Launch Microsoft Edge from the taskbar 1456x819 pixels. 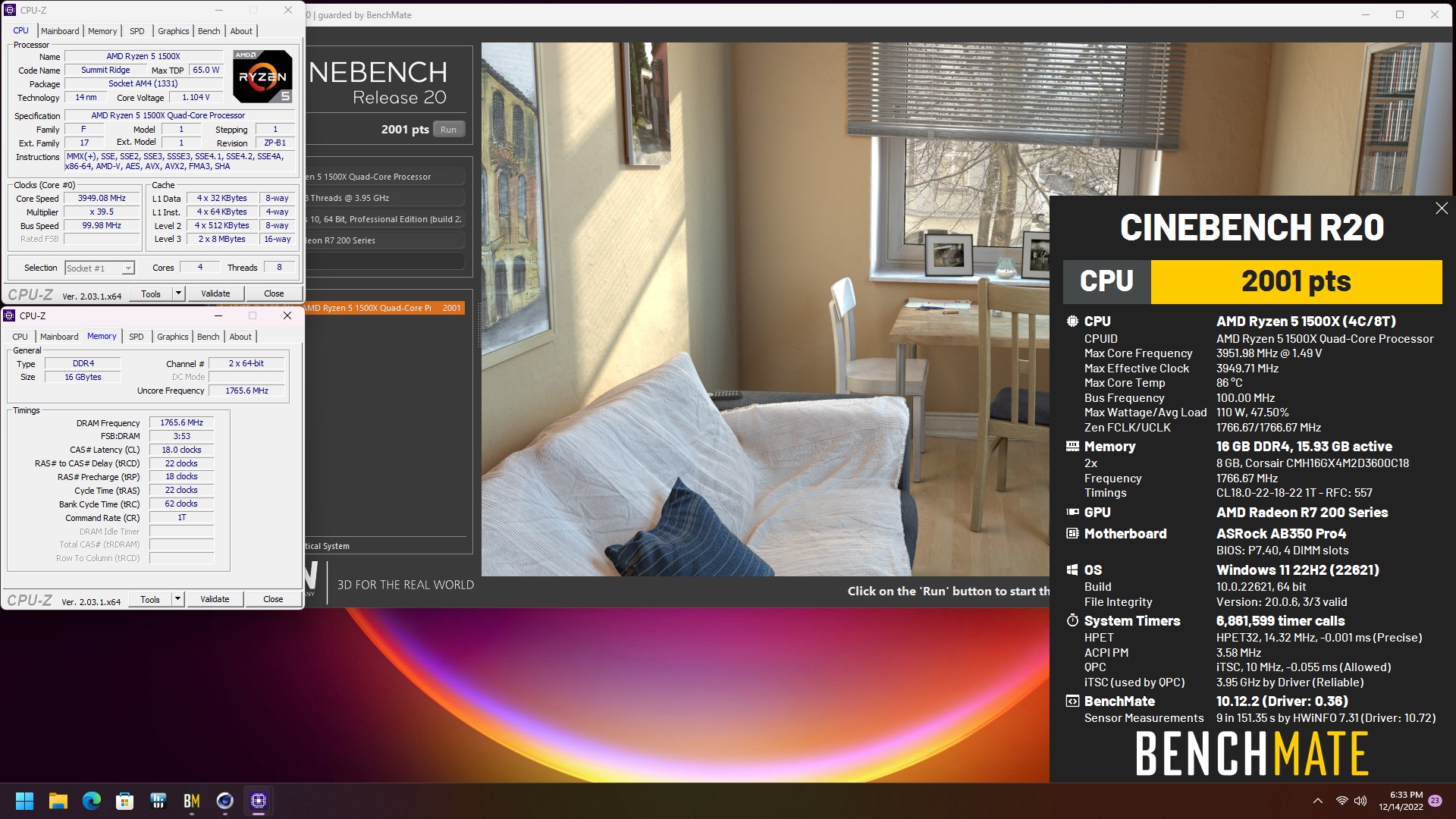(x=91, y=801)
